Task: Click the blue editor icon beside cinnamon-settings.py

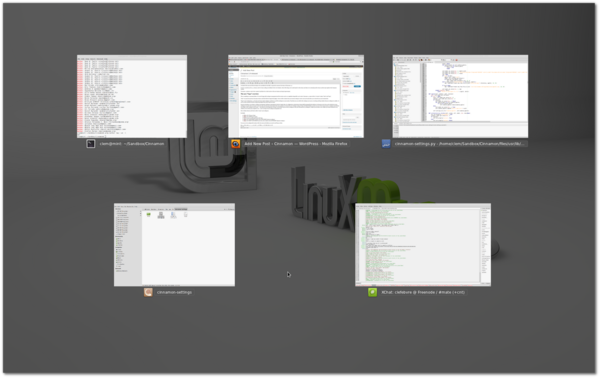Action: pyautogui.click(x=386, y=144)
